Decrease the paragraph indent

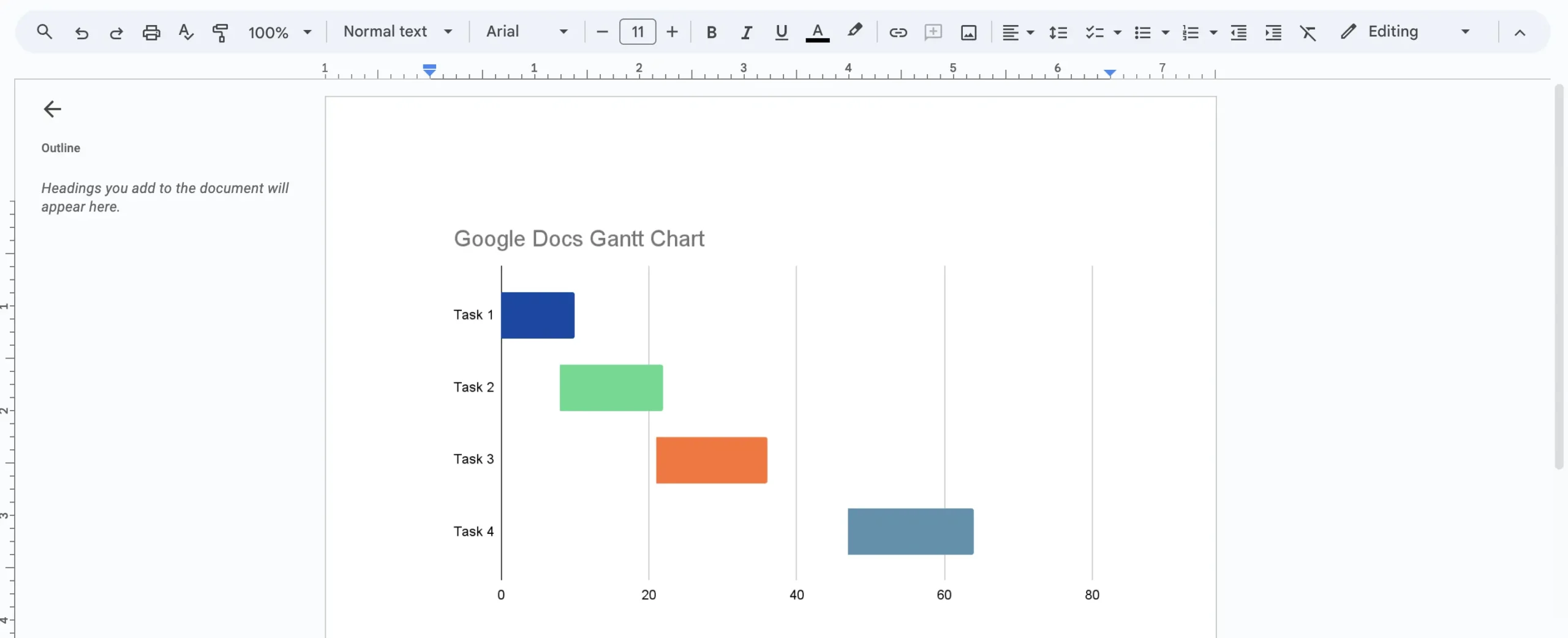(1238, 32)
